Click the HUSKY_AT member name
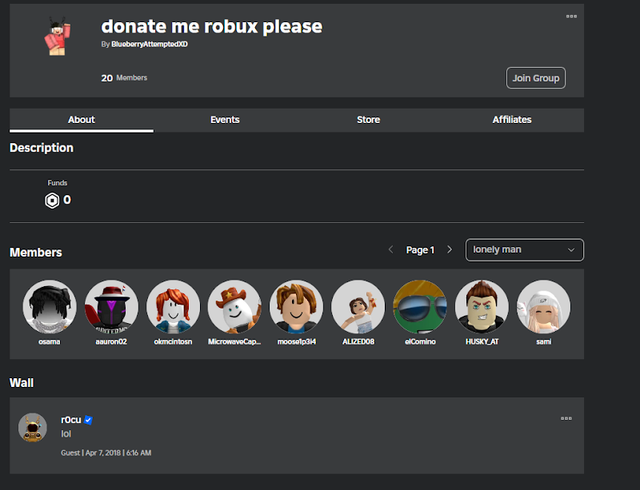Viewport: 640px width, 490px height. point(482,341)
